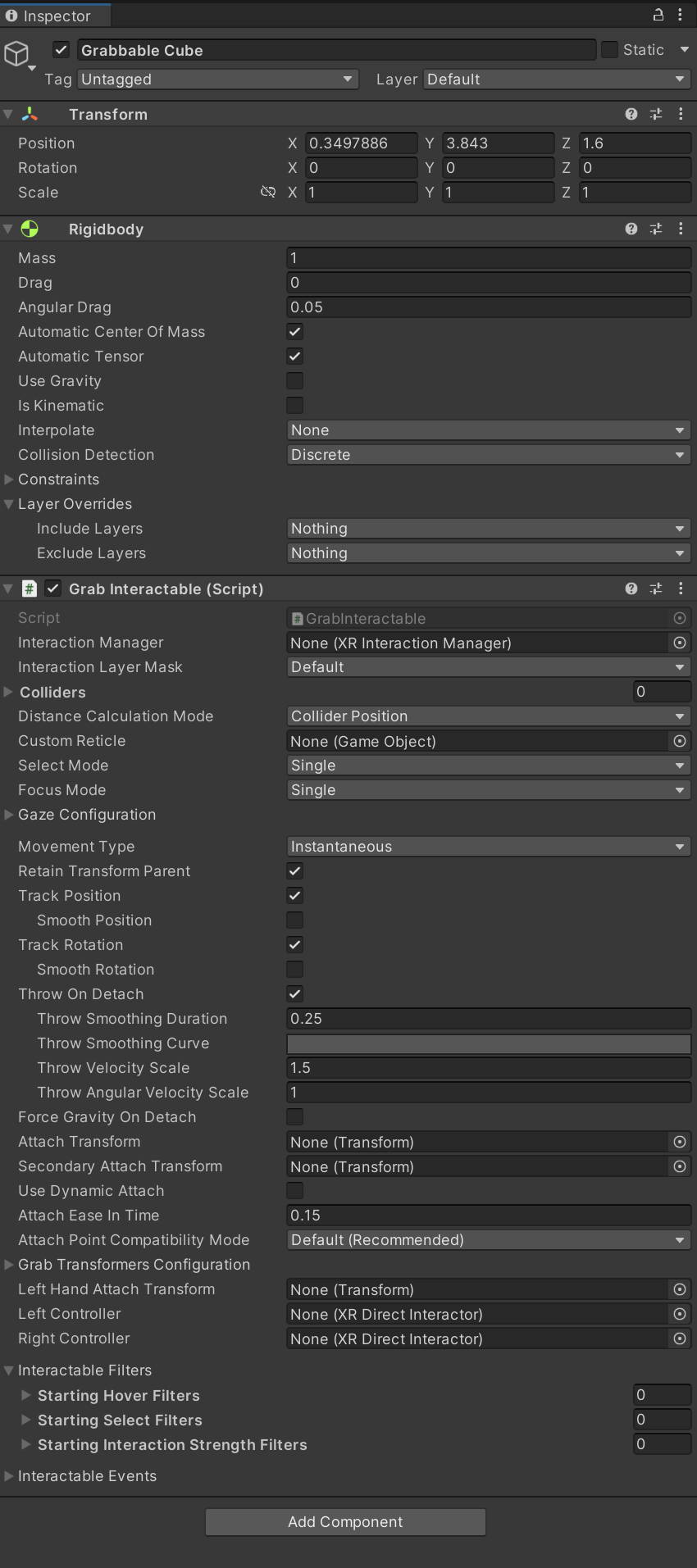Open Attach Point Compatibility Mode dropdown

pos(489,1240)
